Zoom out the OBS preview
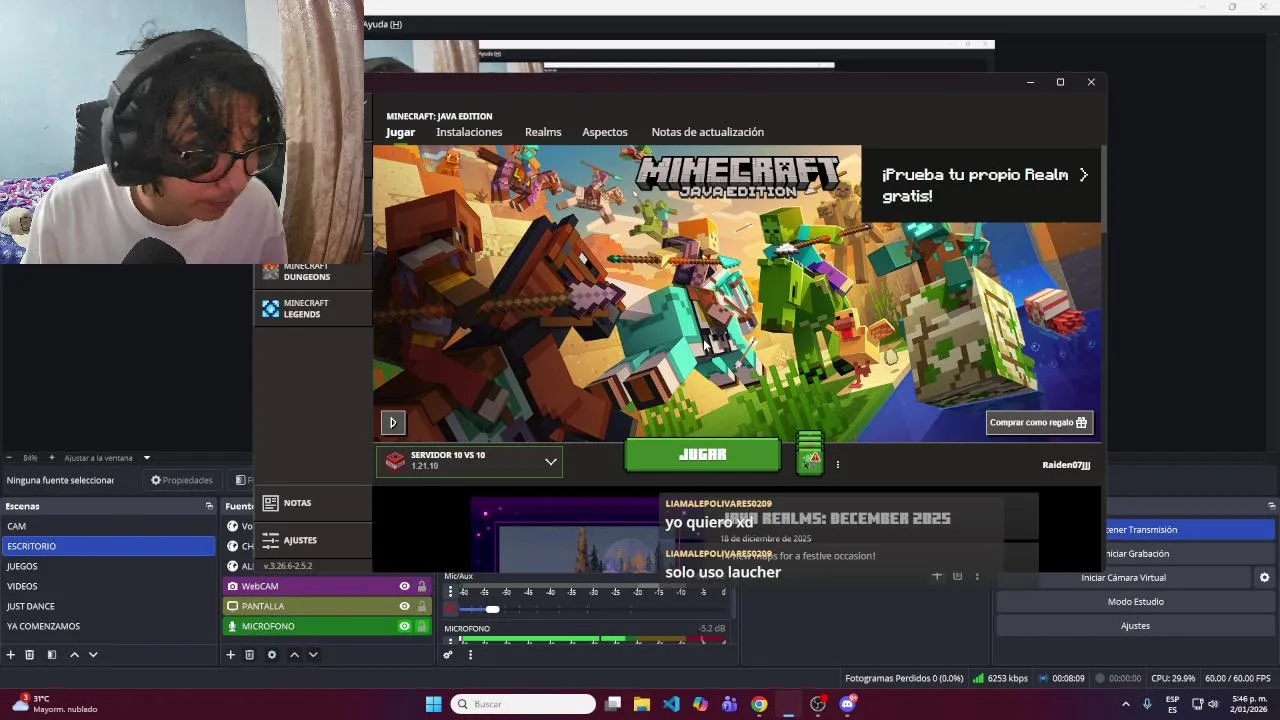Viewport: 1280px width, 720px height. pyautogui.click(x=9, y=458)
